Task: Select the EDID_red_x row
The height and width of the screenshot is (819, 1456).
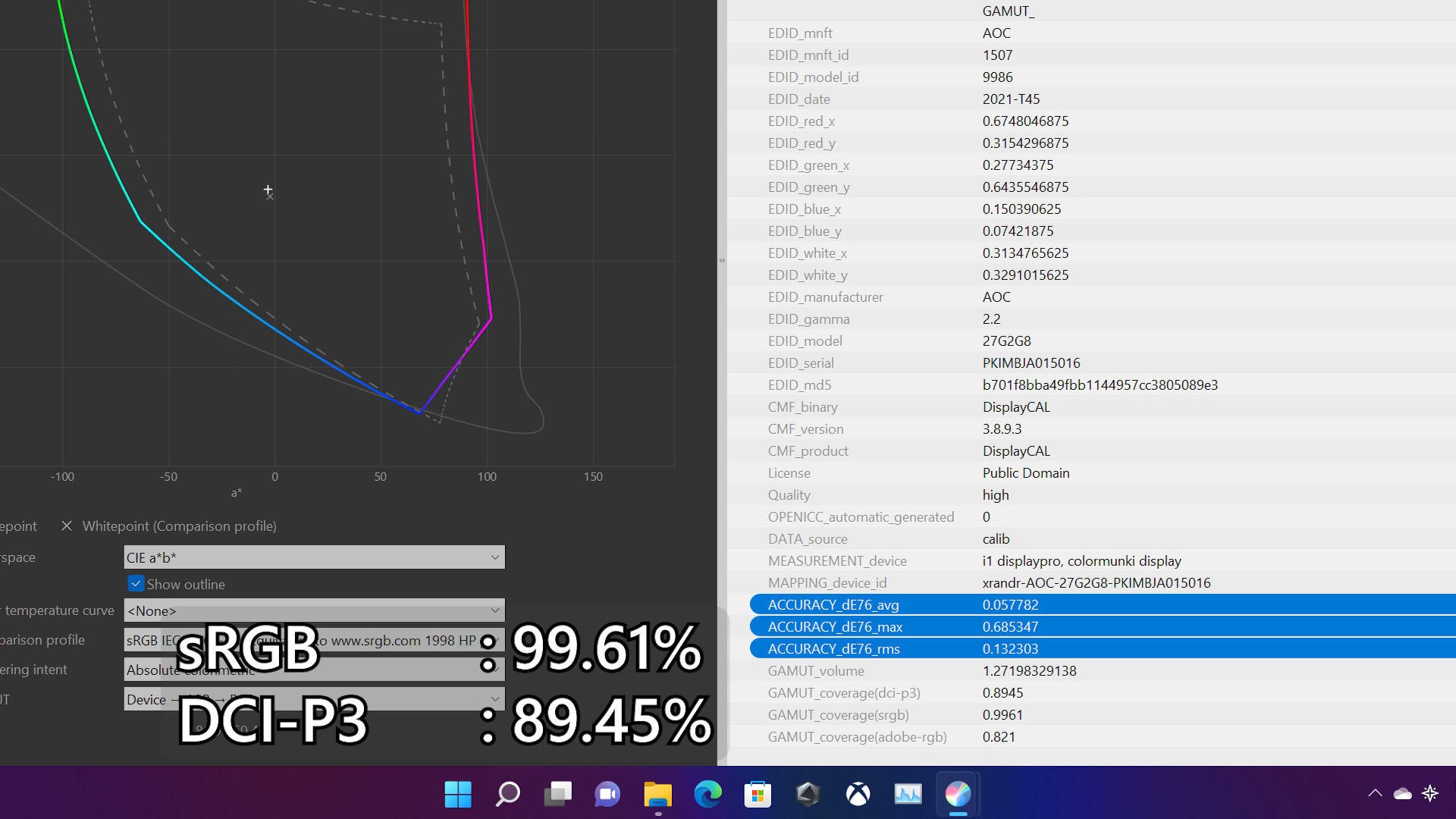Action: [x=1091, y=121]
